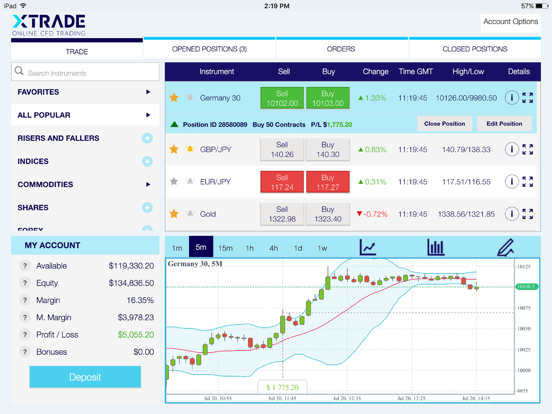The height and width of the screenshot is (414, 552).
Task: Click the XTRADE logo
Action: tap(49, 25)
